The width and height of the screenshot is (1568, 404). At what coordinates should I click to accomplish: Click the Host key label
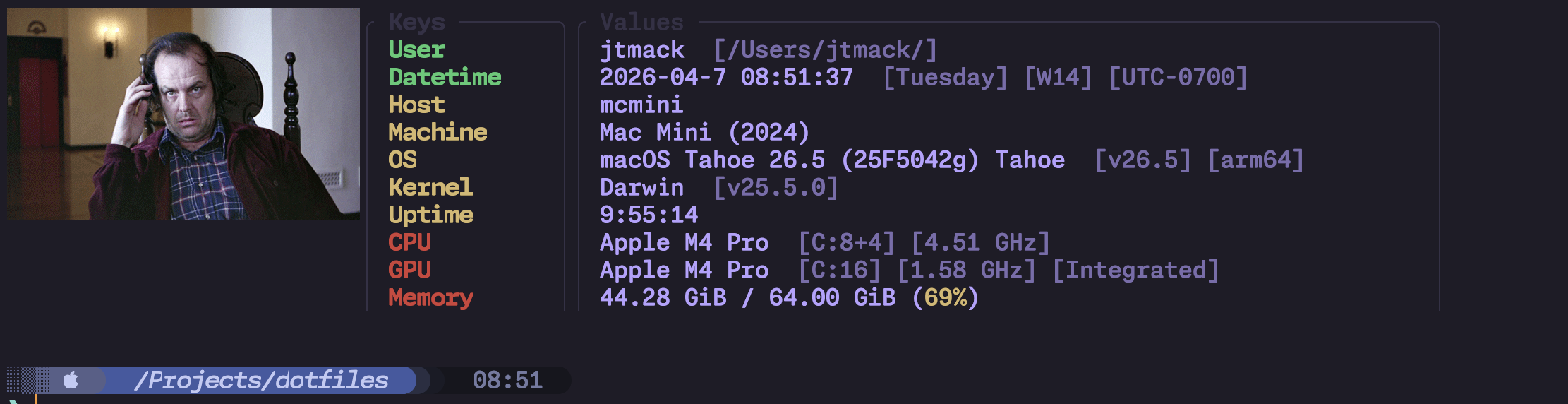416,105
